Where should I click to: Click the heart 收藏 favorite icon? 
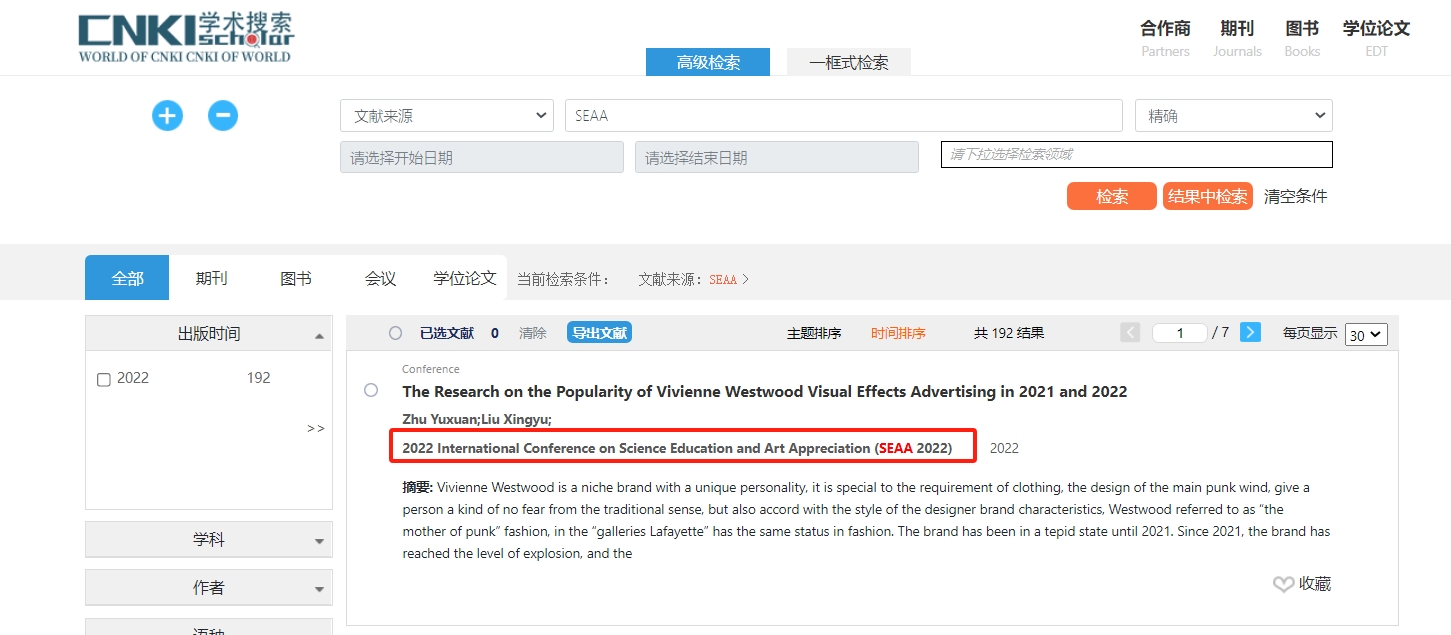(1283, 584)
